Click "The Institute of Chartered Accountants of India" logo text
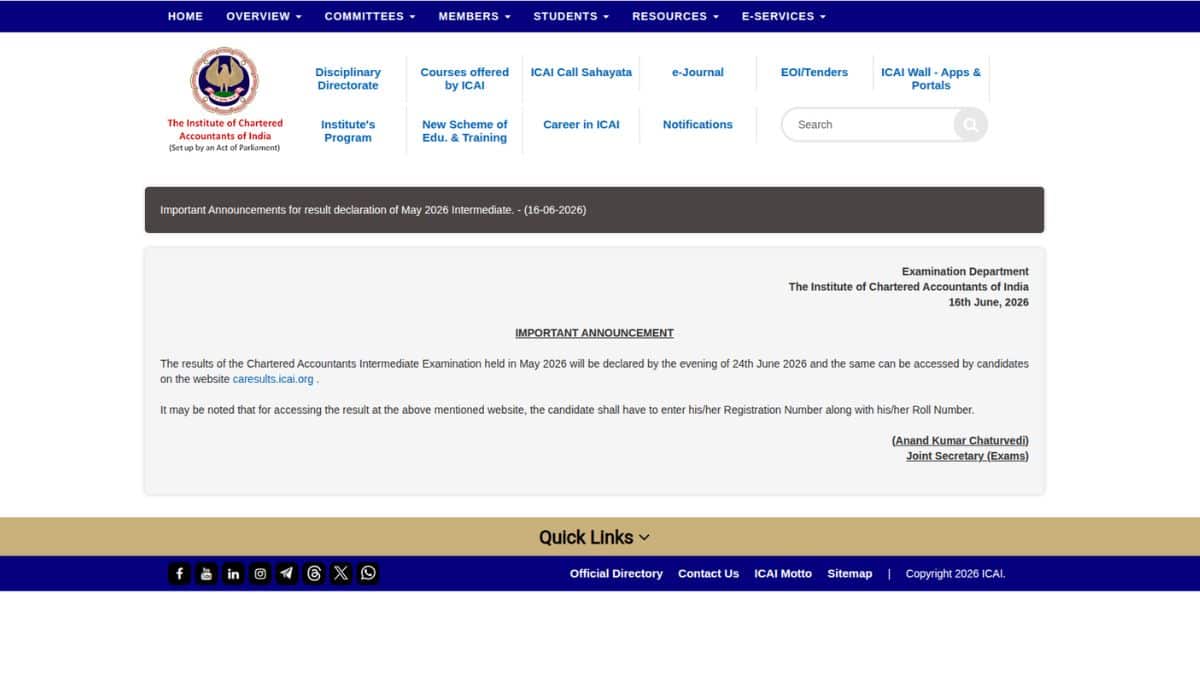This screenshot has height=675, width=1200. (x=225, y=129)
